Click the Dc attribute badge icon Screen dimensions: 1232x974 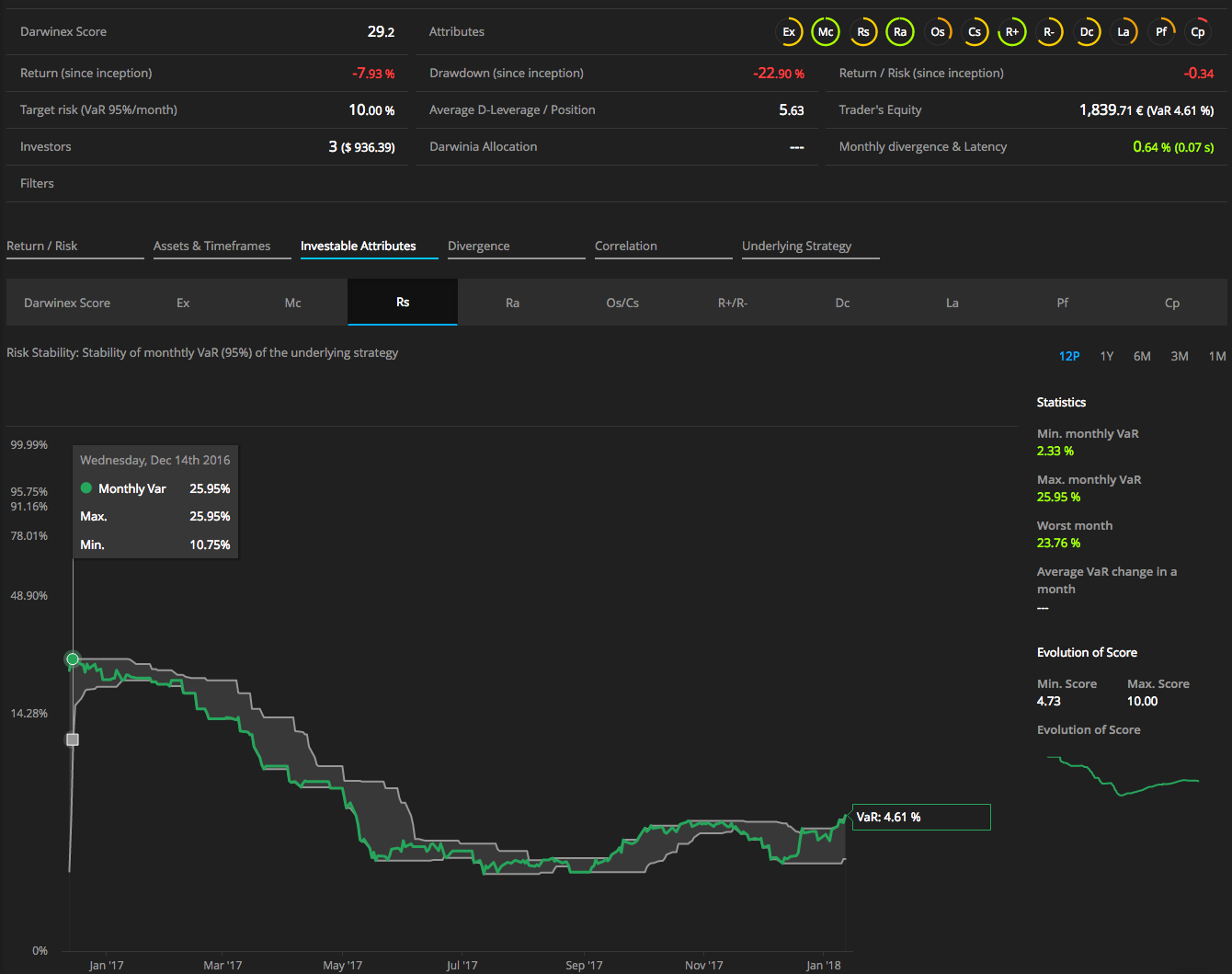(x=1087, y=31)
